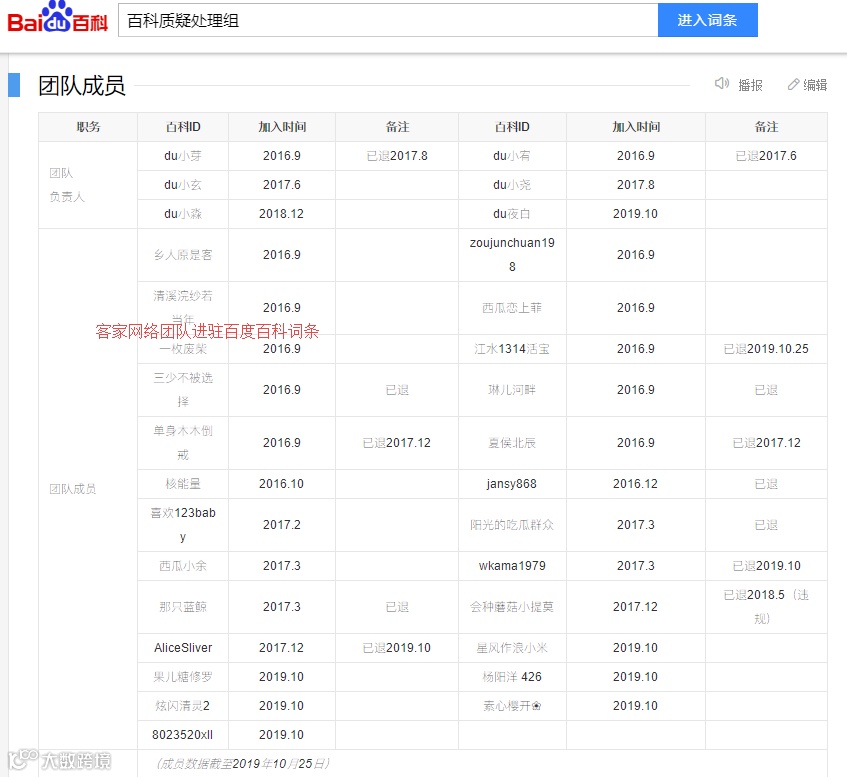Open member link 乡人原是客
This screenshot has height=777, width=847.
pos(183,255)
